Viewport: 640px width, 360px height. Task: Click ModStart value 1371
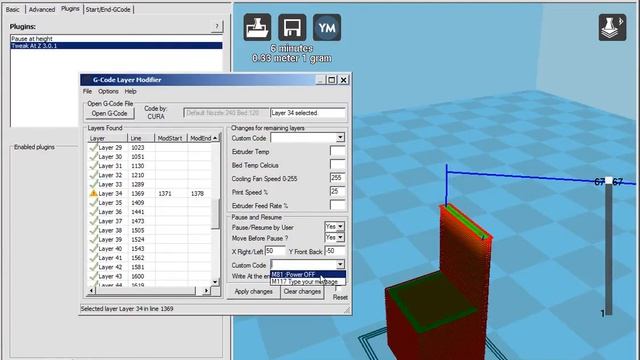coord(165,193)
